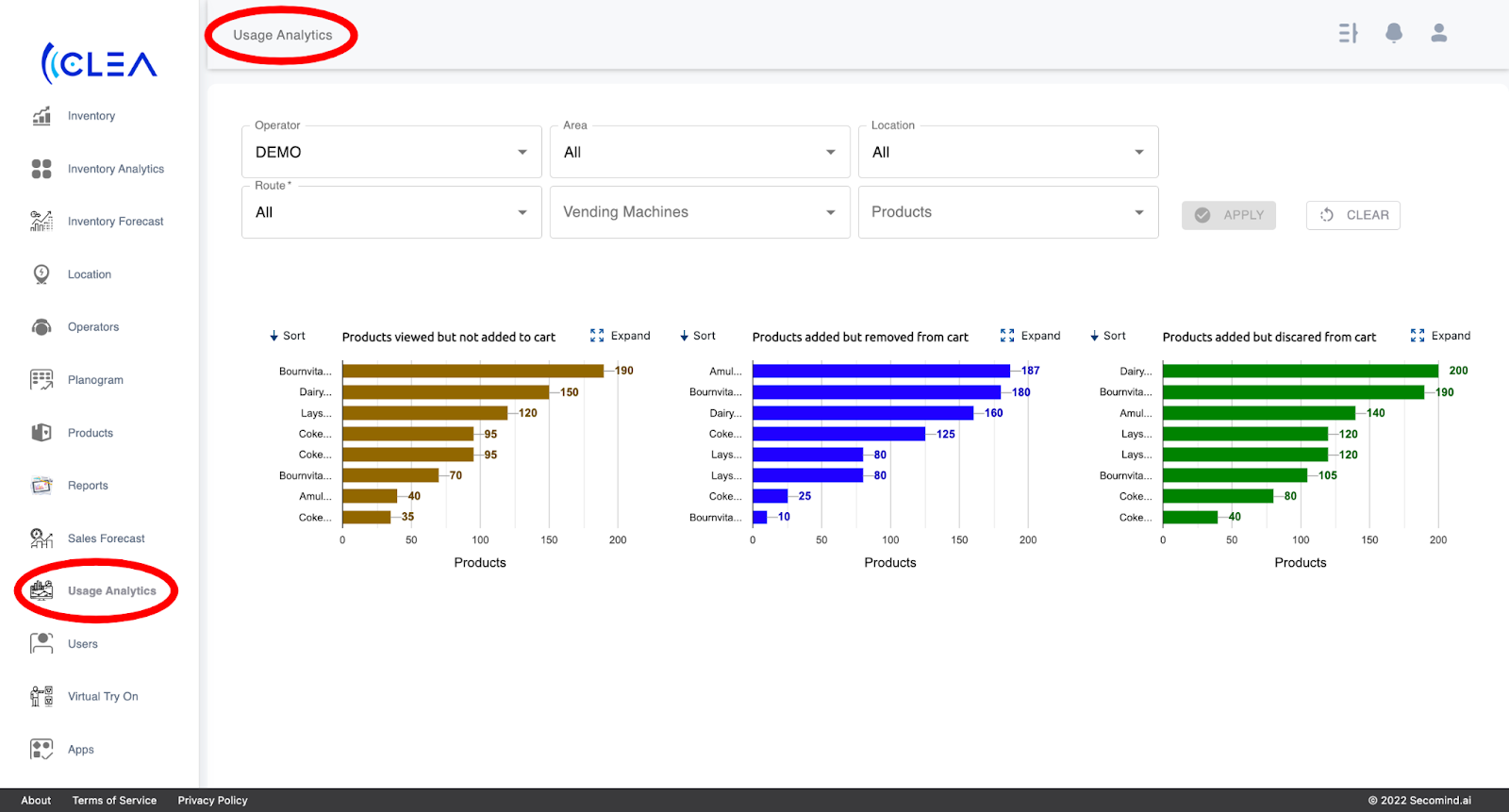Click the APPLY button

coord(1229,215)
